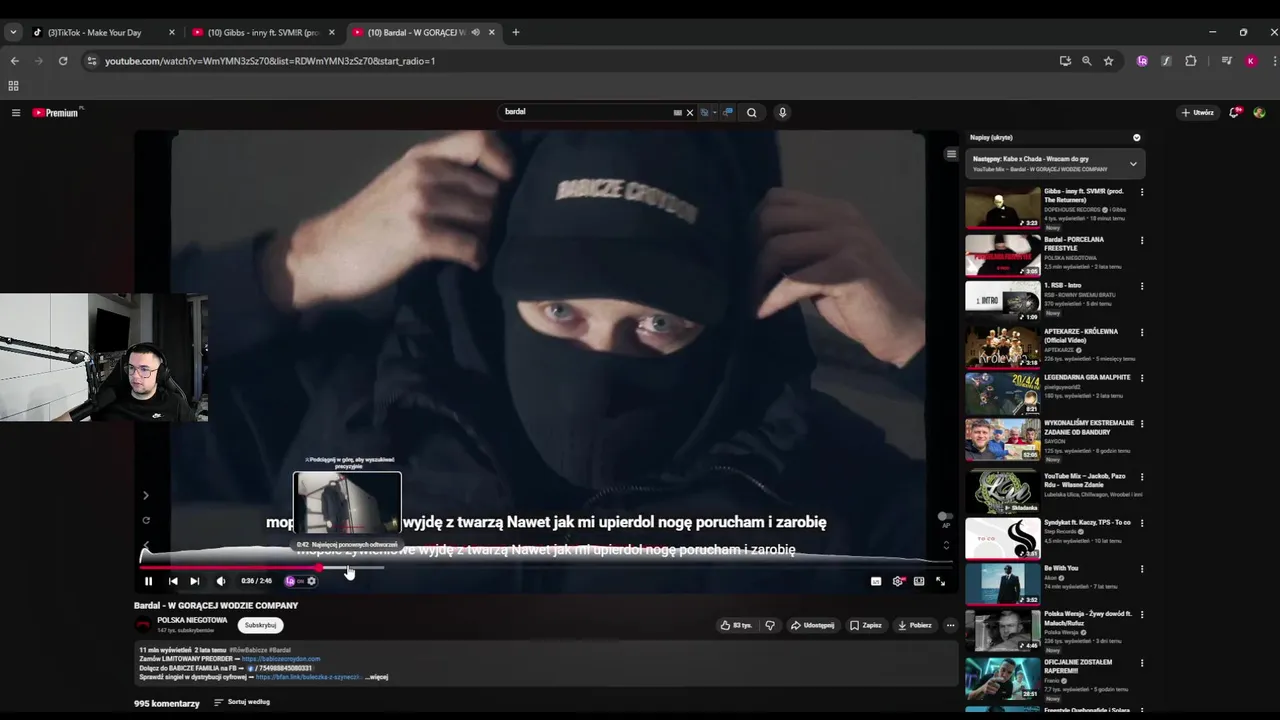Switch to theater mode view
Image resolution: width=1280 pixels, height=720 pixels.
(x=919, y=581)
